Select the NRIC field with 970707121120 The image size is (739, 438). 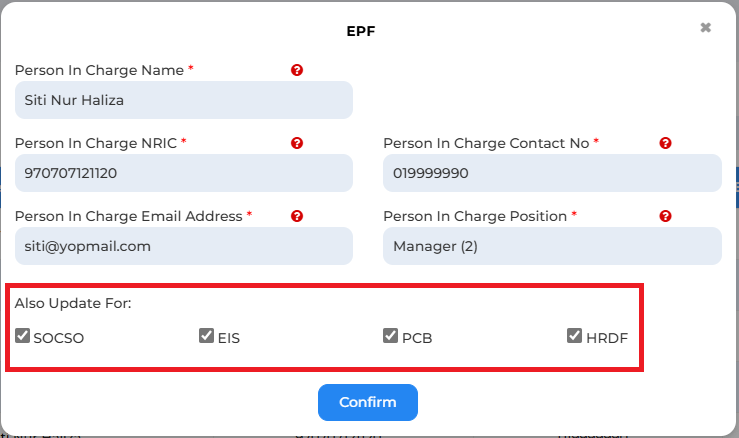click(184, 173)
